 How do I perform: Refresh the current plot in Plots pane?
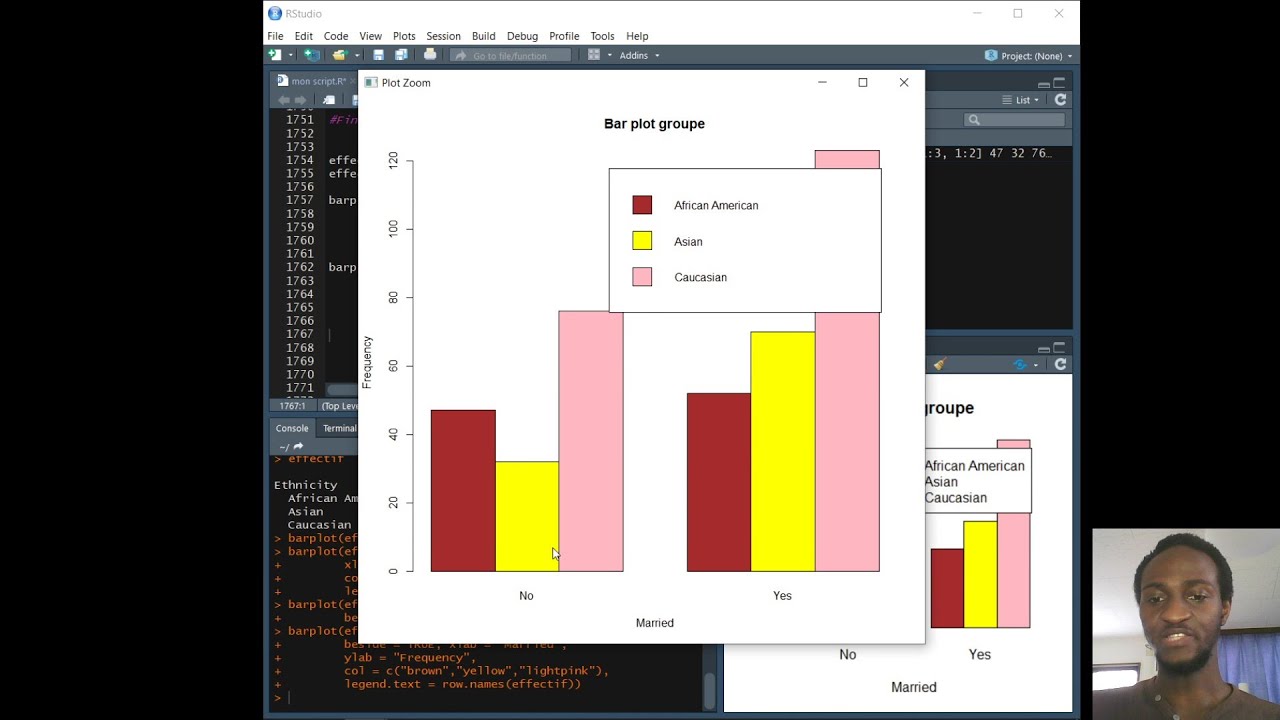(1060, 365)
